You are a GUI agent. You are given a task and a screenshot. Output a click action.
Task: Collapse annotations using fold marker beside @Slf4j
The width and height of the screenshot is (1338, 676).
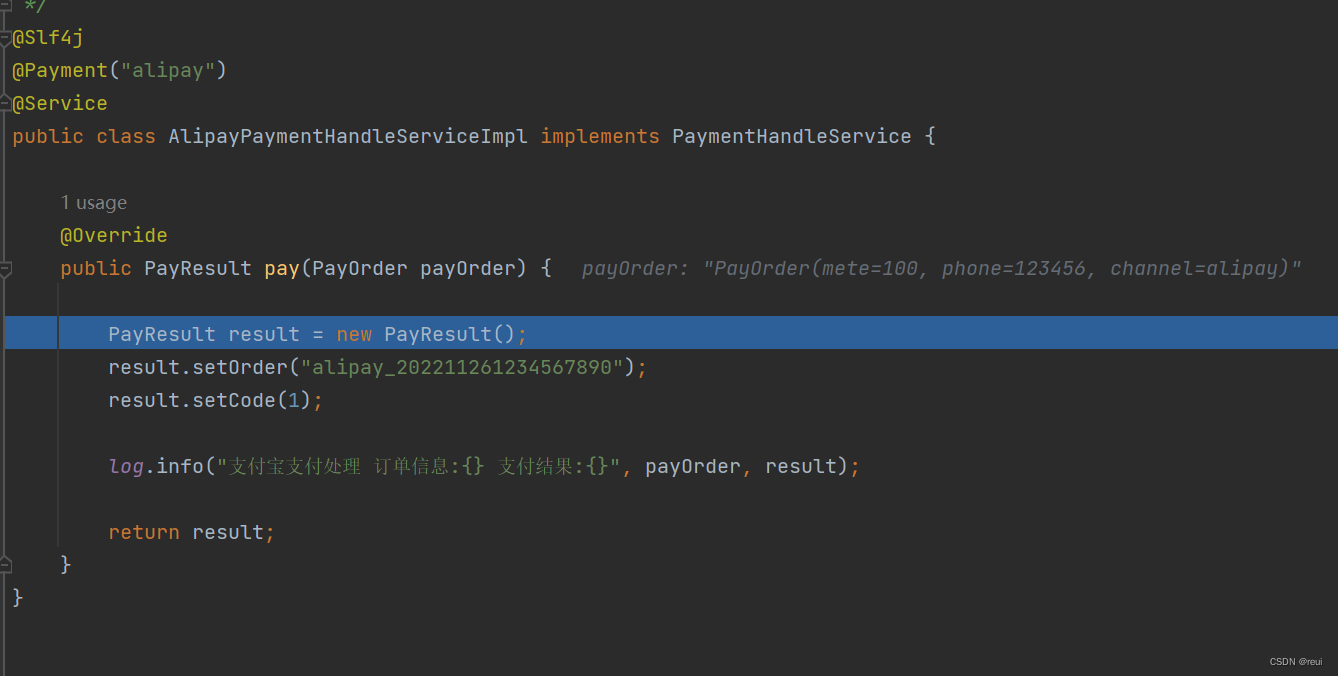pyautogui.click(x=5, y=37)
